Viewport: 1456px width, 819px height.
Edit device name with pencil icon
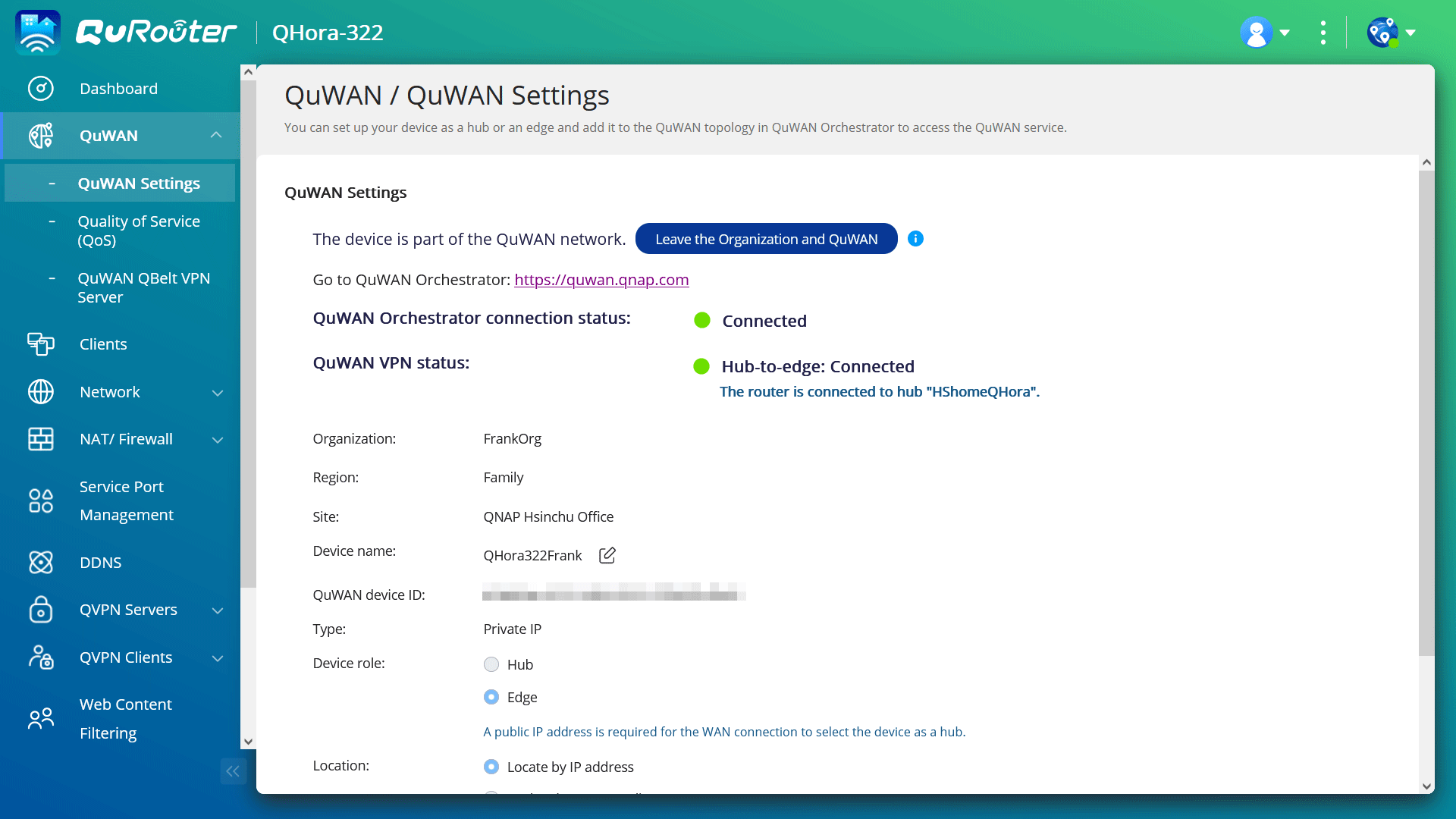[607, 556]
